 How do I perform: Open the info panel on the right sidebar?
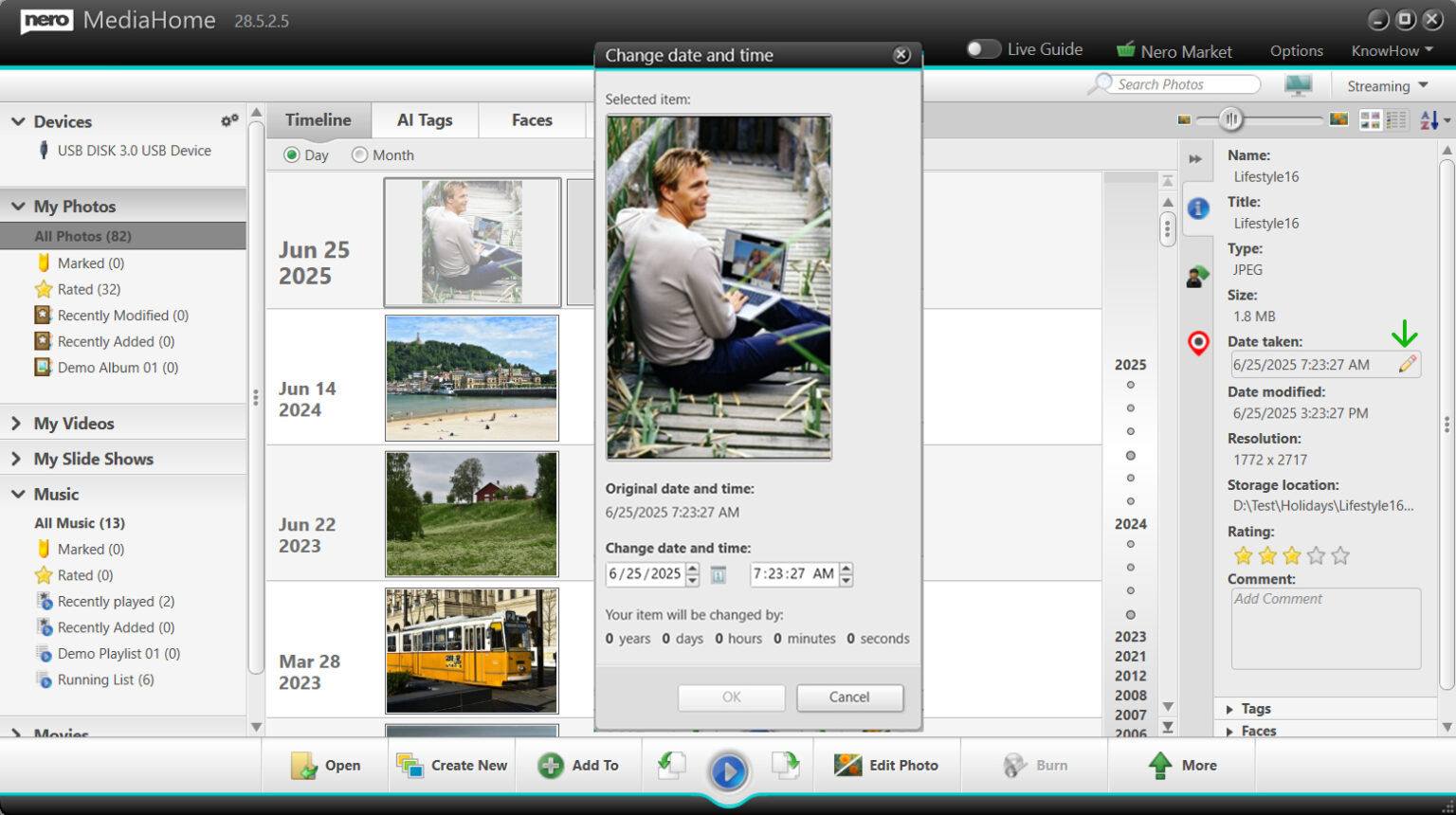(x=1198, y=209)
